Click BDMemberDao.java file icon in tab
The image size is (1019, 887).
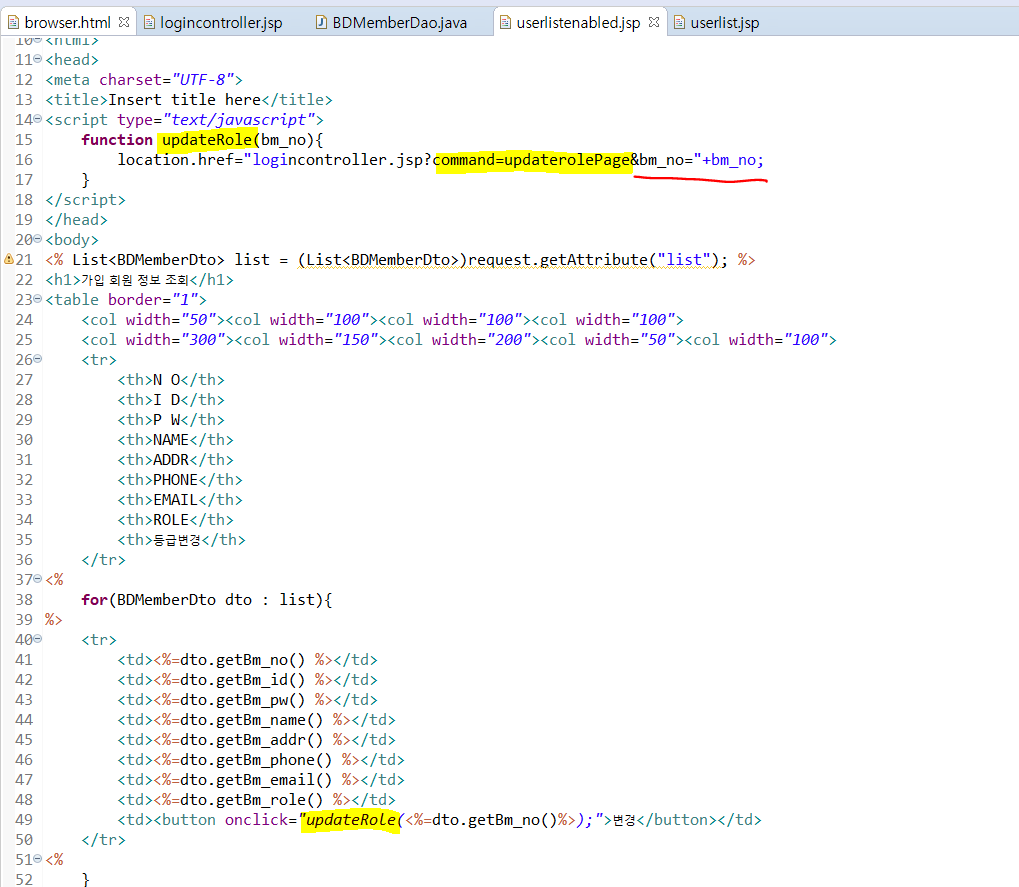(x=321, y=23)
